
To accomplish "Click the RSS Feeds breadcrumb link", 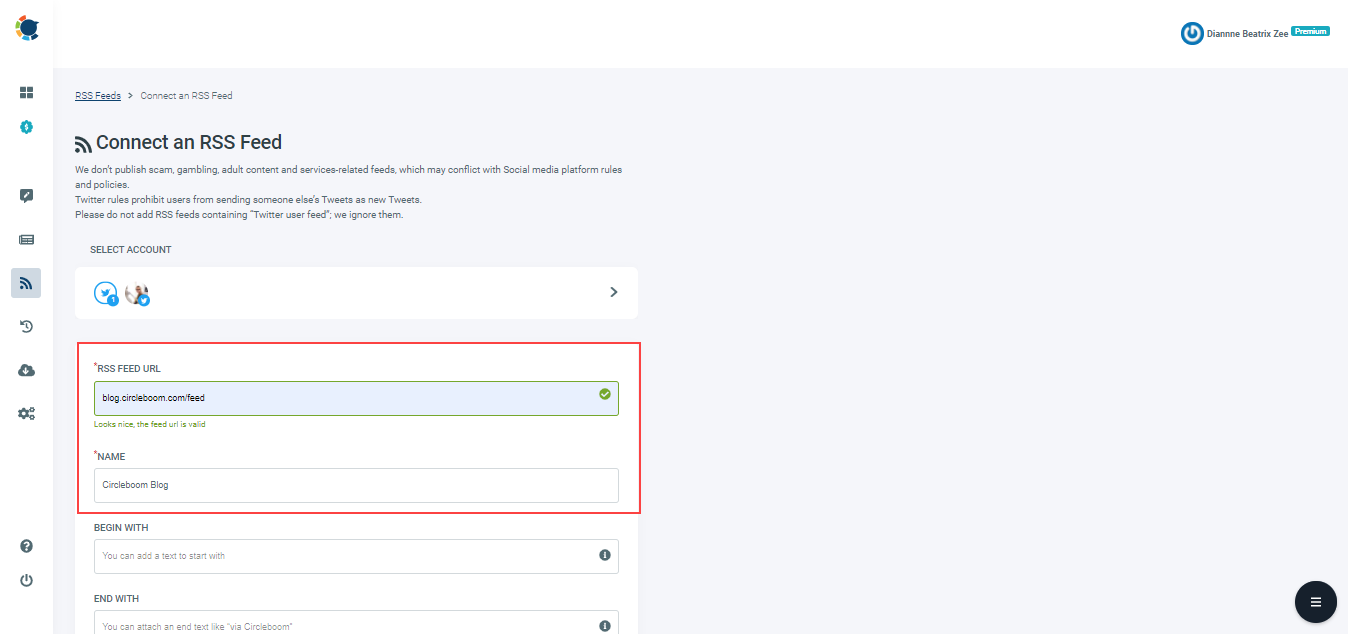I will coord(98,96).
